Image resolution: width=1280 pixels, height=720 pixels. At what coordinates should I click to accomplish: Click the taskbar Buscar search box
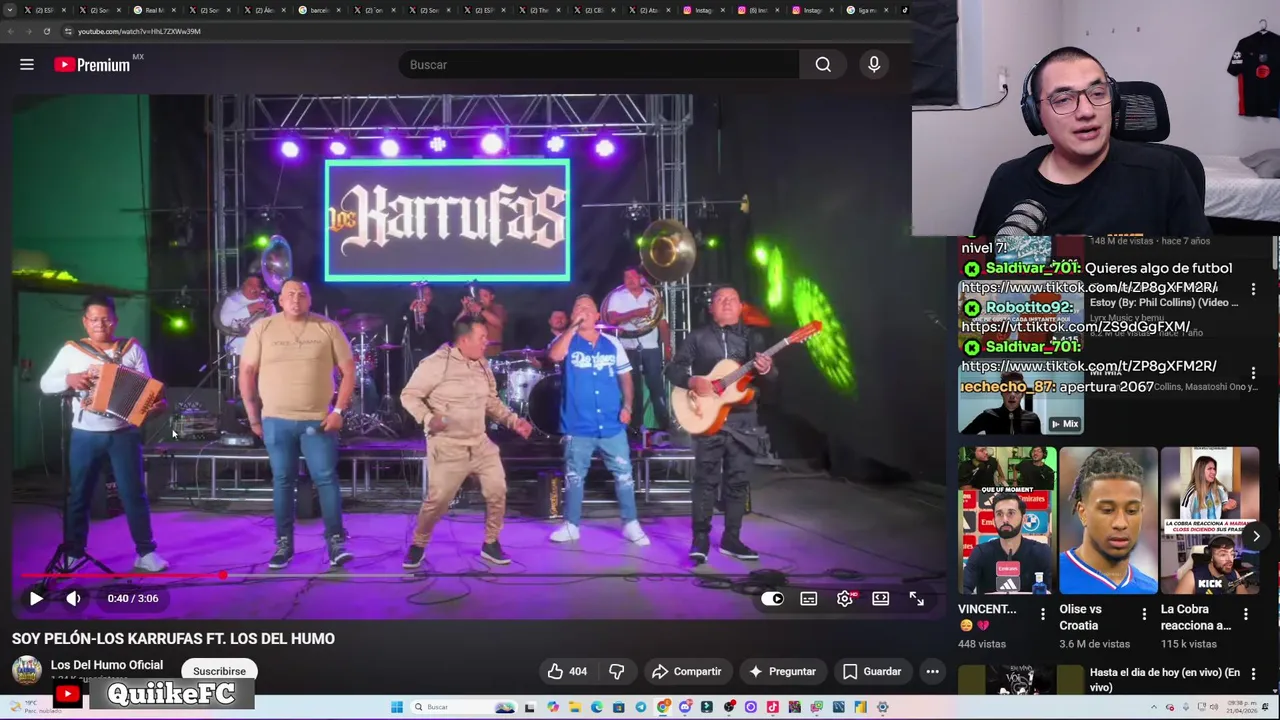(462, 707)
